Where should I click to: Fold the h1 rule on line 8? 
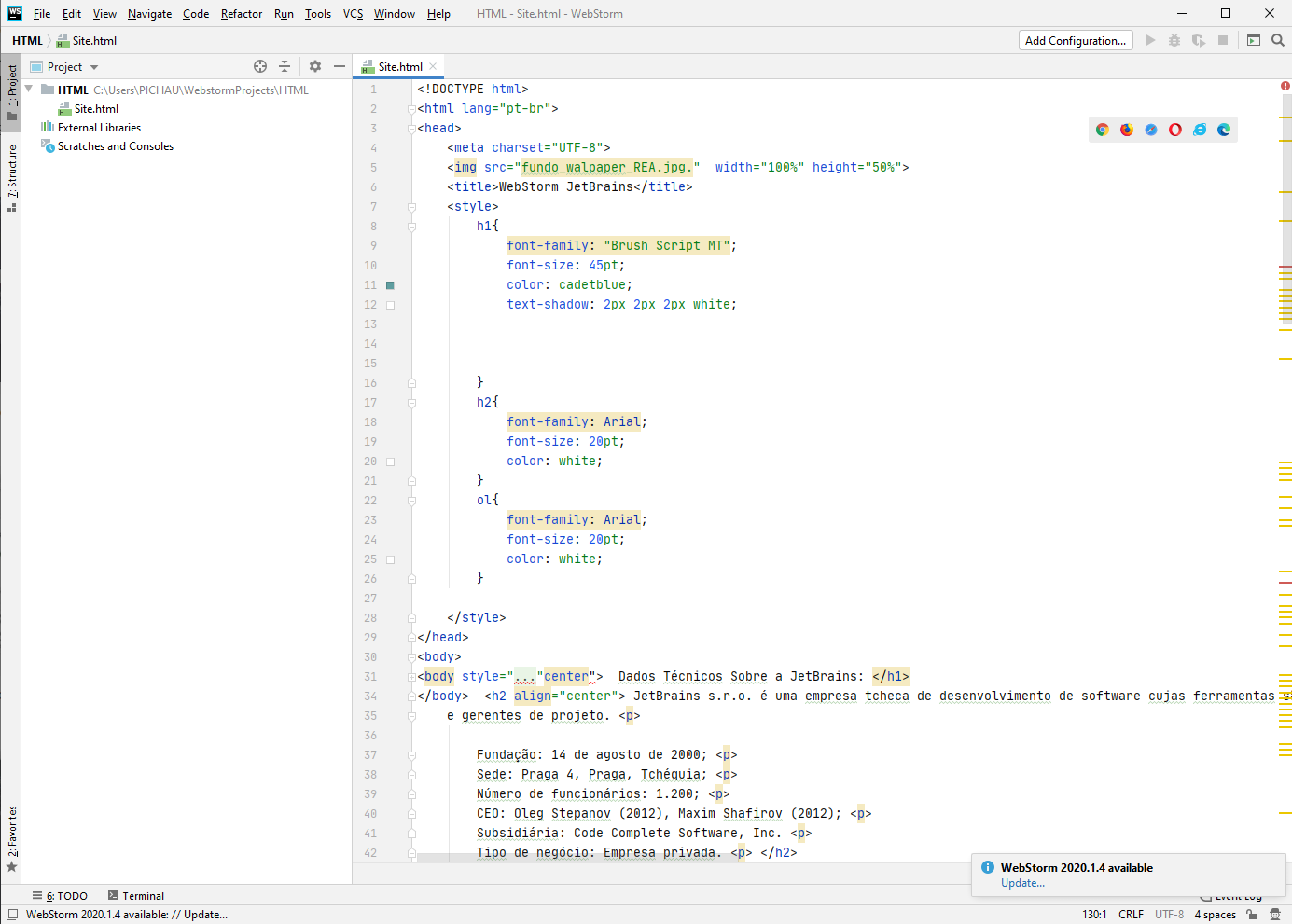click(x=411, y=227)
